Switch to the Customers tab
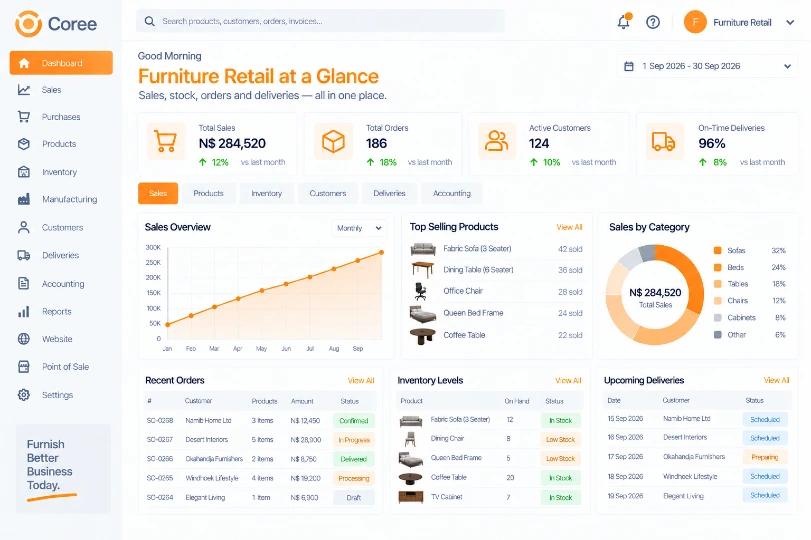This screenshot has height=540, width=811. [x=328, y=193]
